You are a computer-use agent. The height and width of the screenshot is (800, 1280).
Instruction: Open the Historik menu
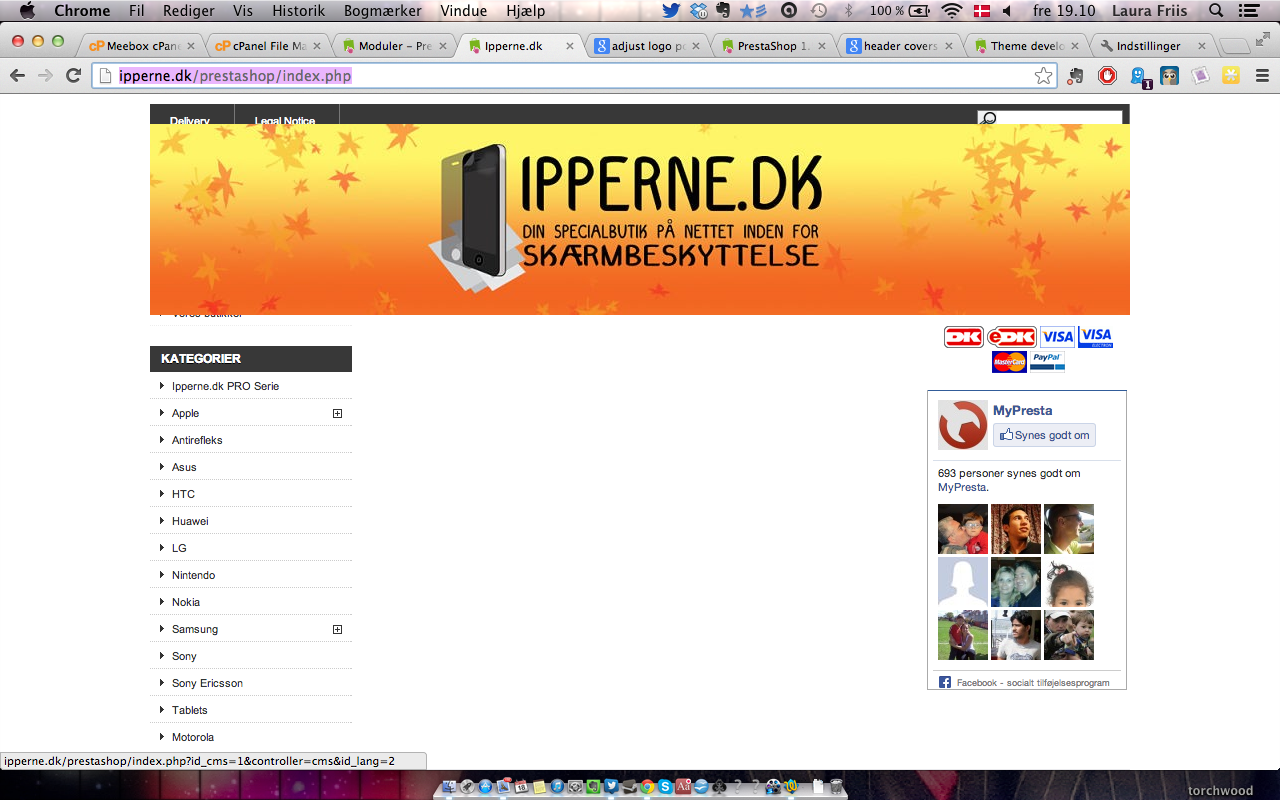coord(299,11)
